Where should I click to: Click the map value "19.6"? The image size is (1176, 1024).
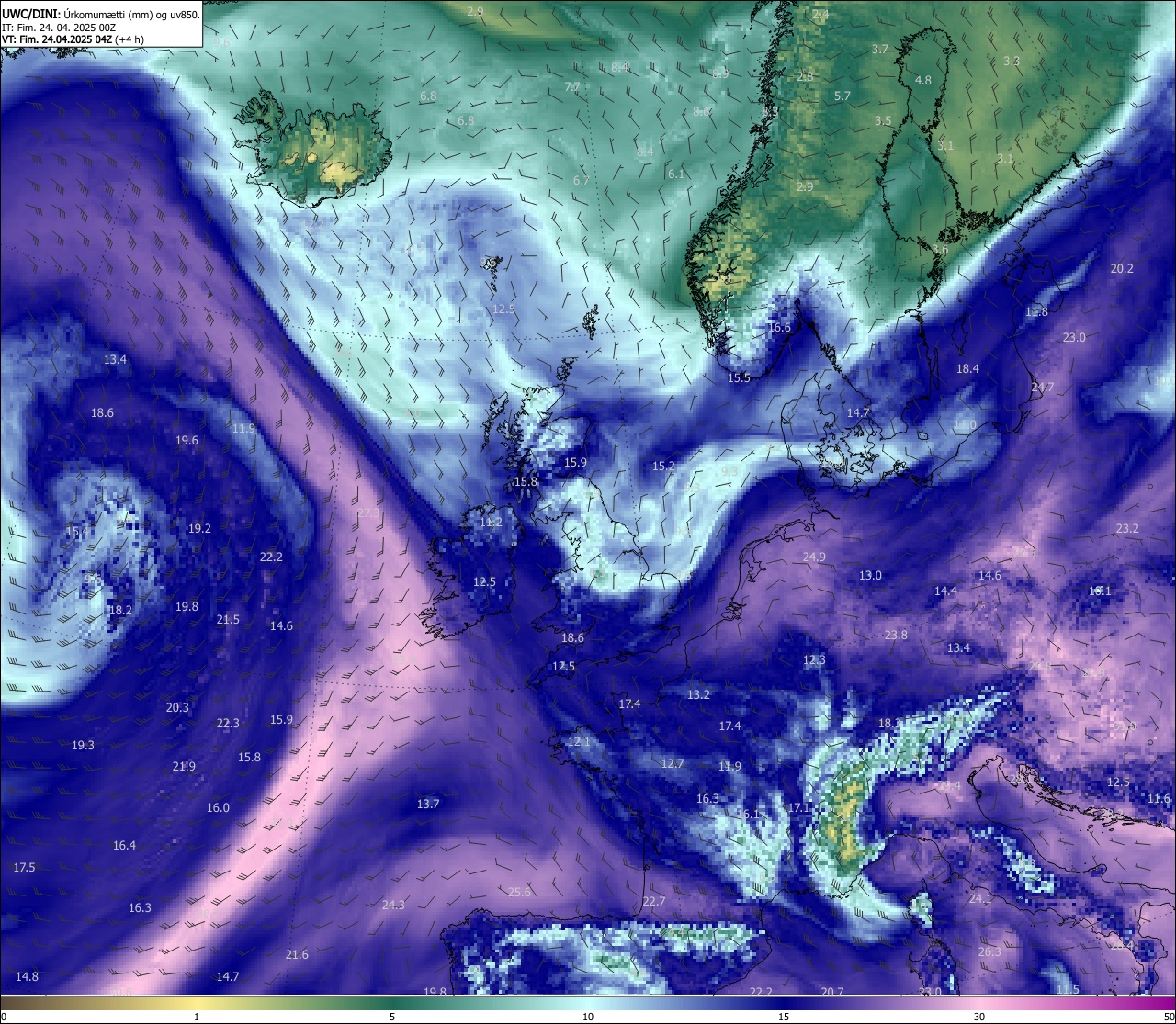click(187, 440)
